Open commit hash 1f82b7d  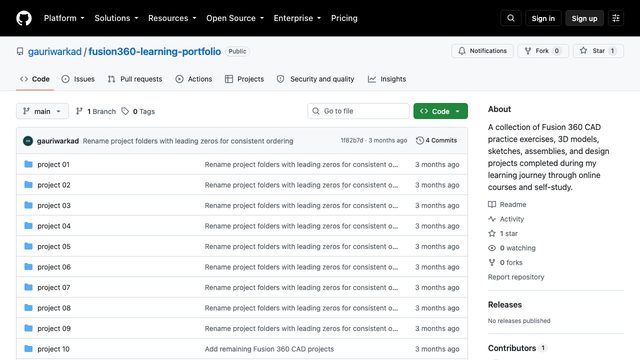352,140
